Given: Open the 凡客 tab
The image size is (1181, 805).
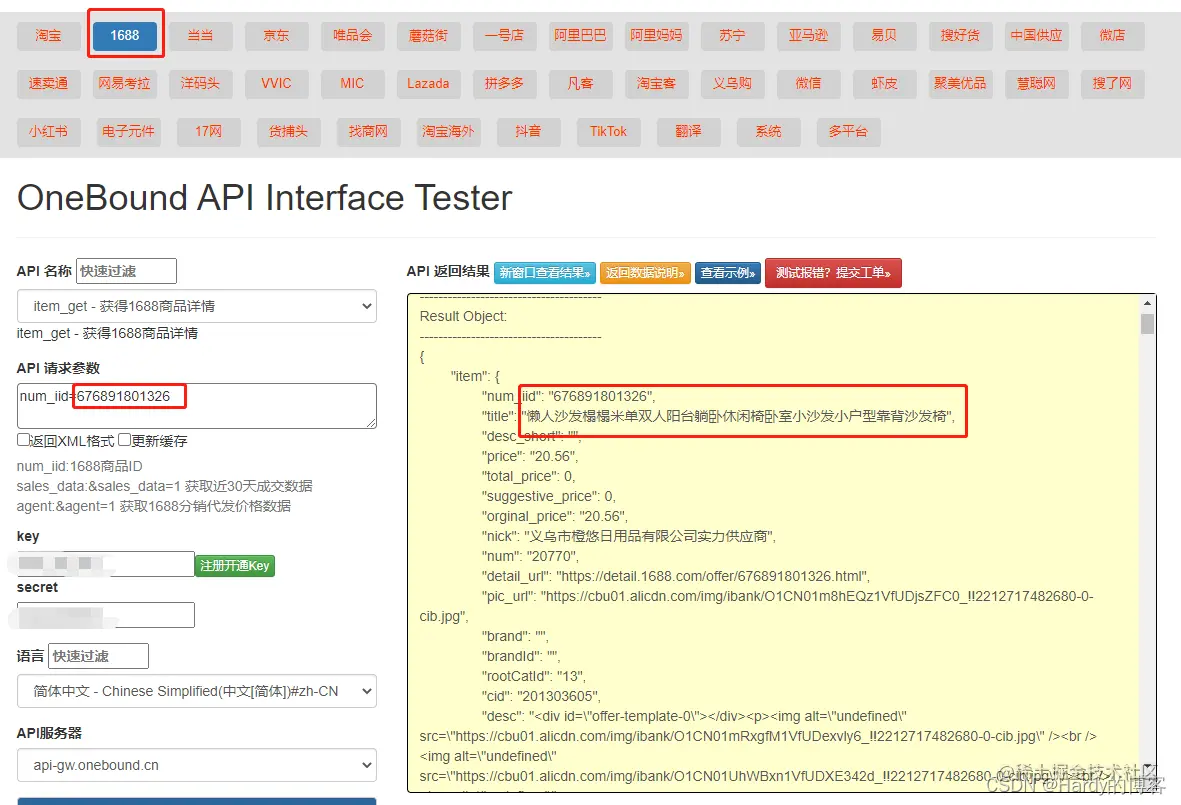Looking at the screenshot, I should tap(581, 84).
